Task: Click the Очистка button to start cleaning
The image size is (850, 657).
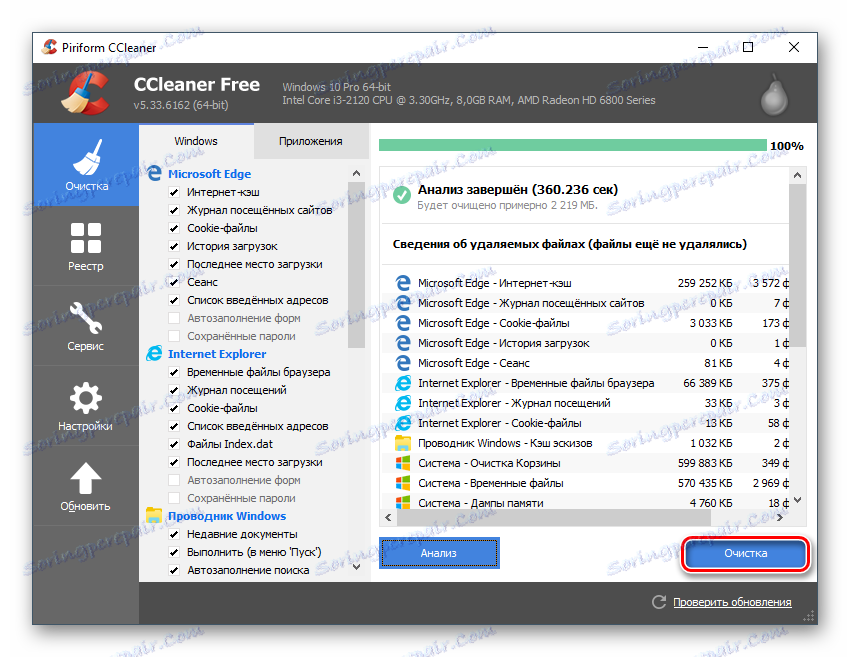Action: (x=745, y=553)
